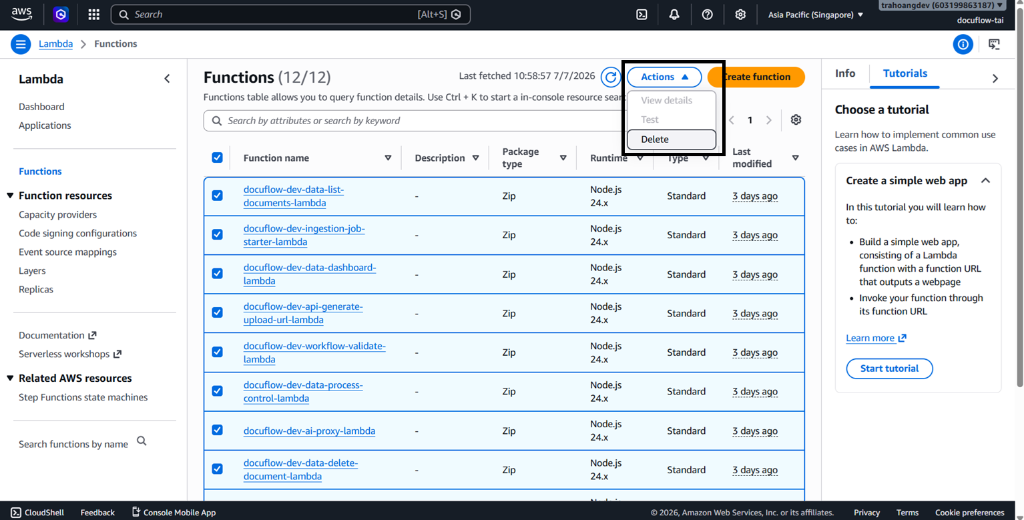
Task: Open the notifications bell
Action: [675, 14]
